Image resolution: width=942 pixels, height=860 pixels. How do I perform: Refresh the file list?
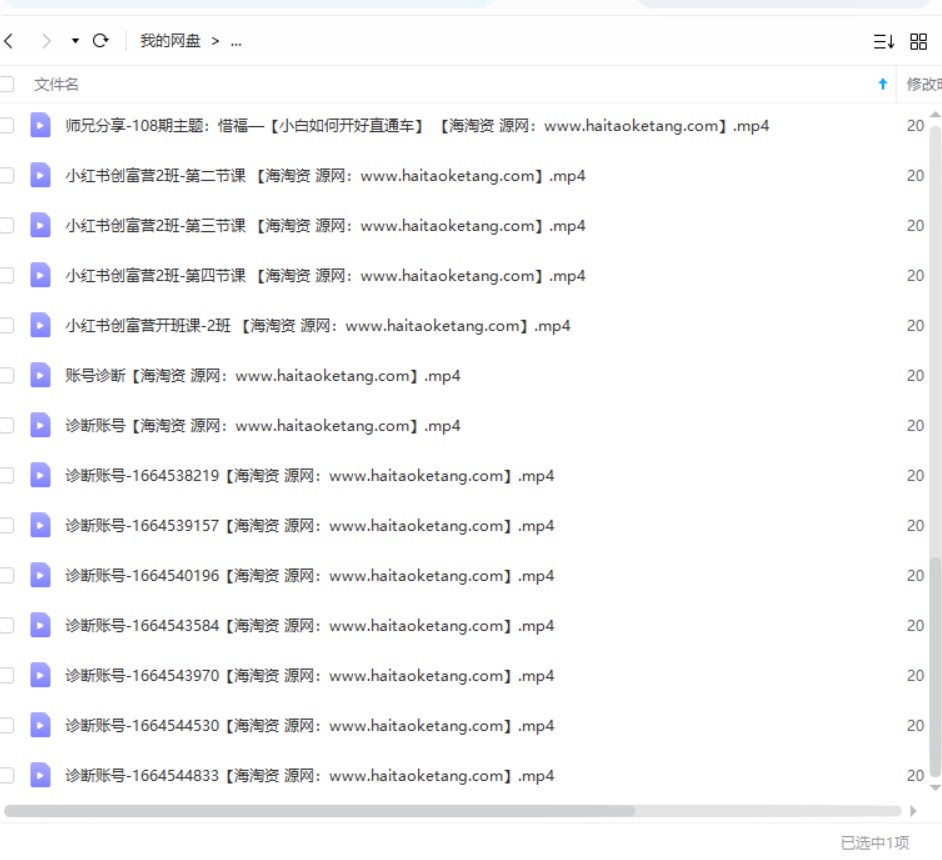100,41
